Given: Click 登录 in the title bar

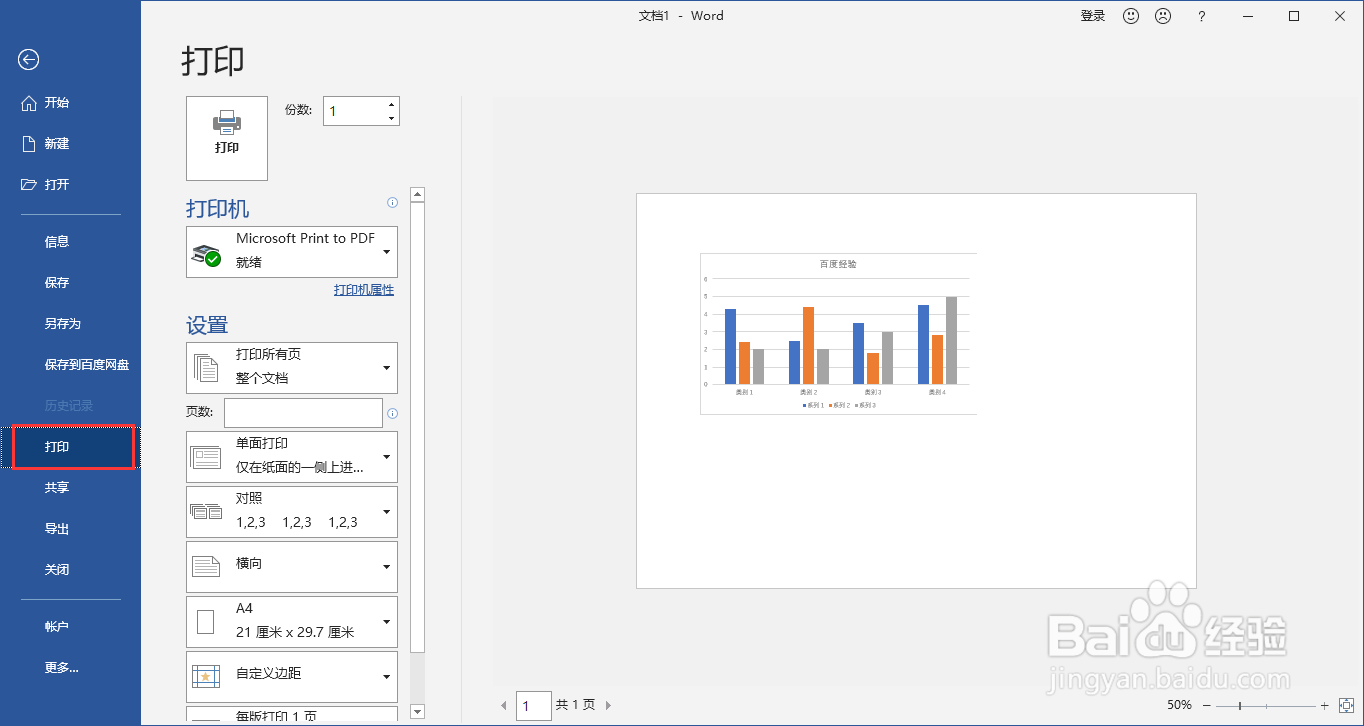Looking at the screenshot, I should click(x=1093, y=16).
